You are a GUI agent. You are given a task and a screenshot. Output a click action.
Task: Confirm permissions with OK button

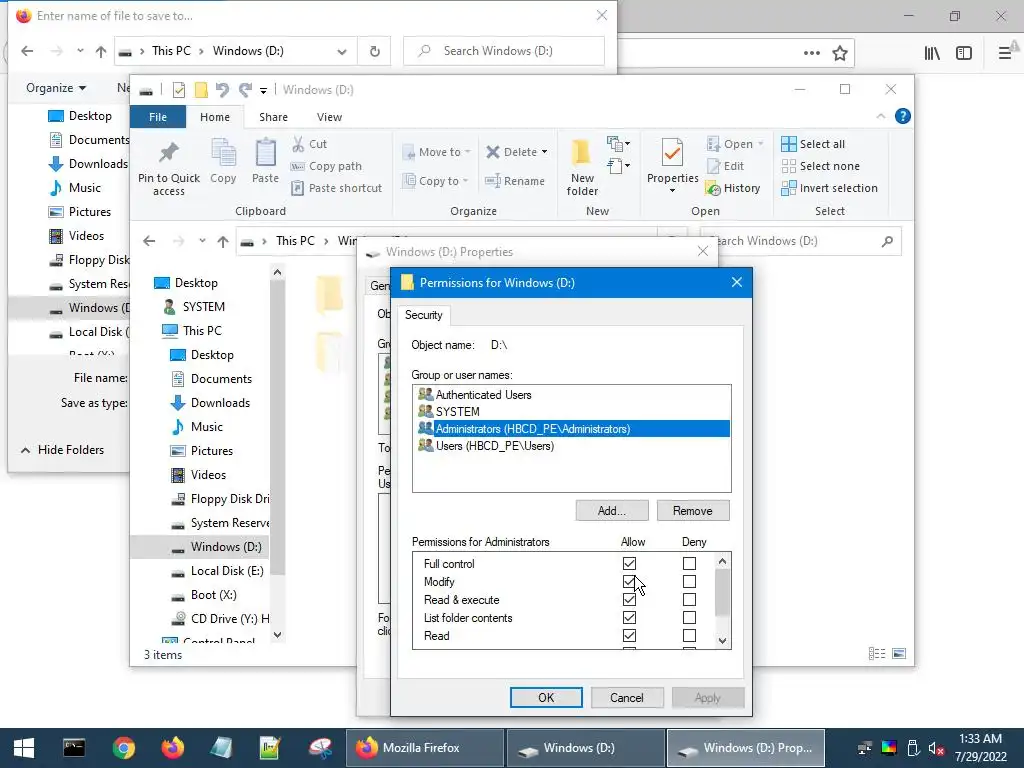click(546, 697)
